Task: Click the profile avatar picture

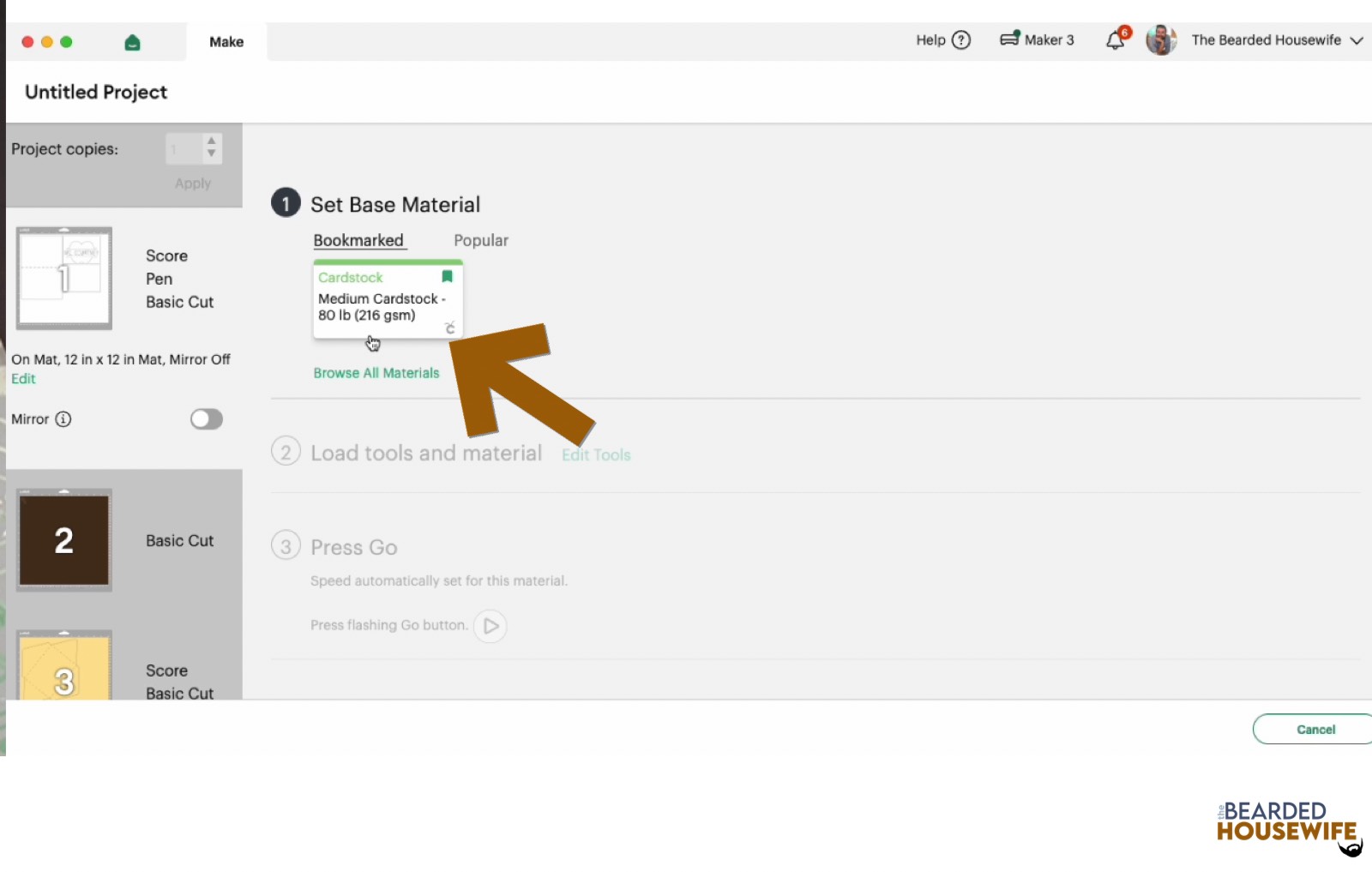Action: 1161,40
